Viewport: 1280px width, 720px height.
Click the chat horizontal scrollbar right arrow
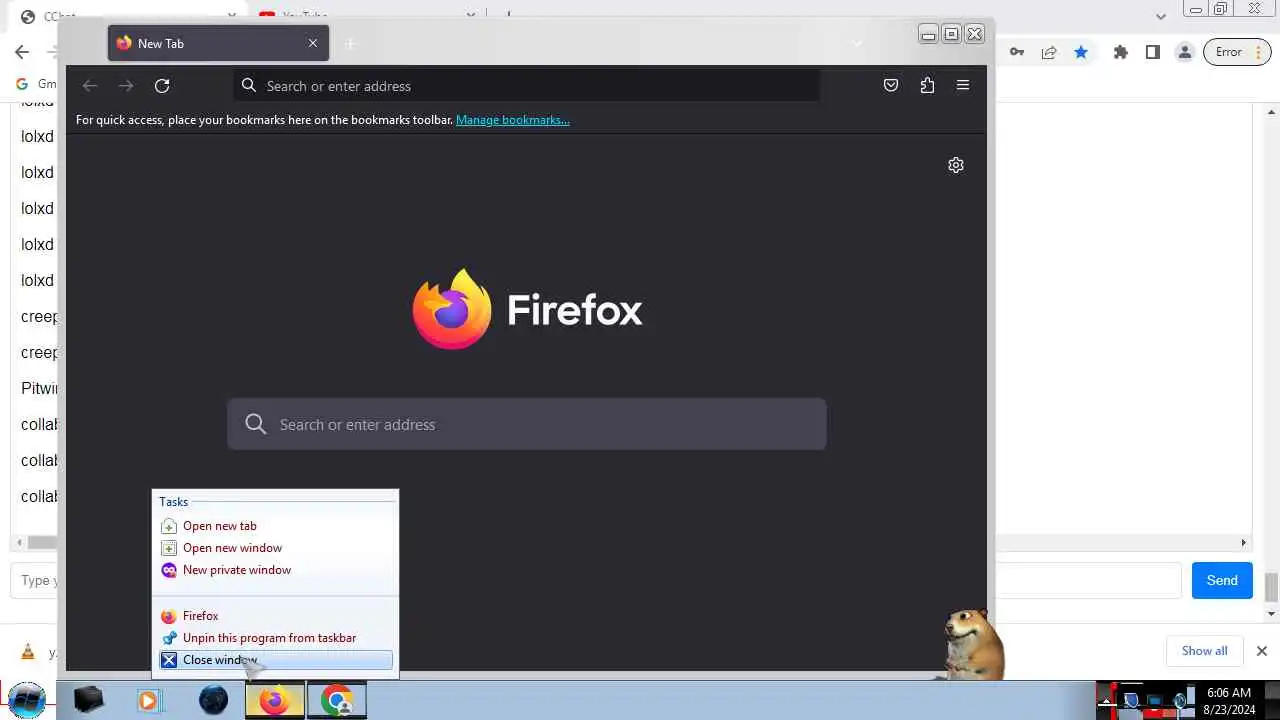pos(1244,543)
